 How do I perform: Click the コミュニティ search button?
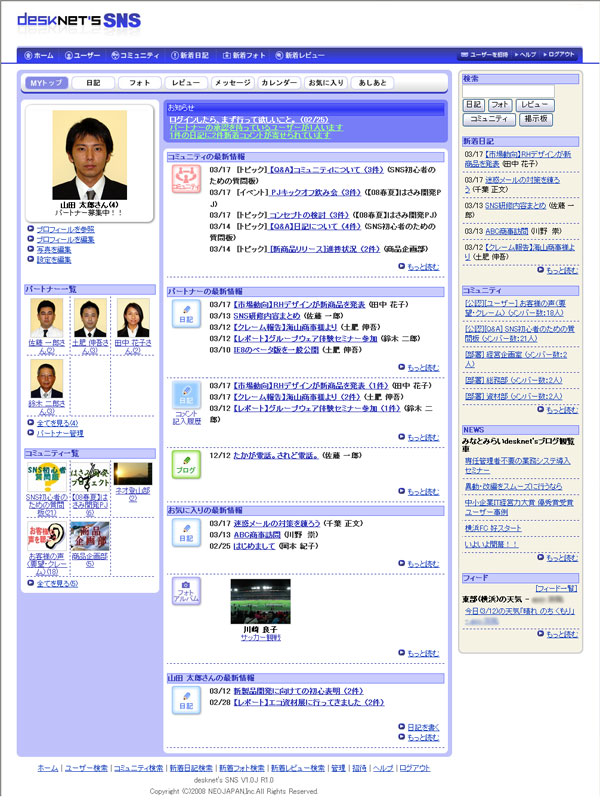click(x=489, y=119)
